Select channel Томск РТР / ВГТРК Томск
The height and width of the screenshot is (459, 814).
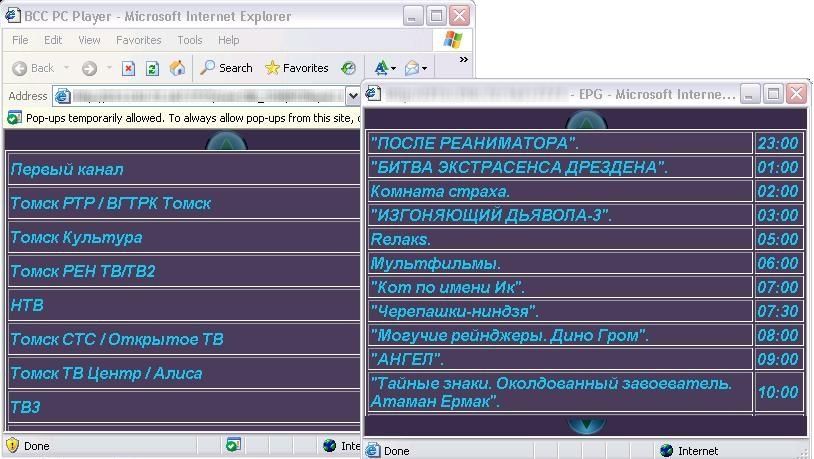184,203
